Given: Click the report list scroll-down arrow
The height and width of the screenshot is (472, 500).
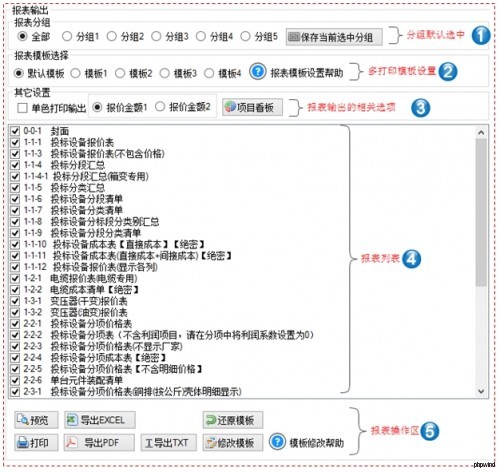Looking at the screenshot, I should point(481,391).
